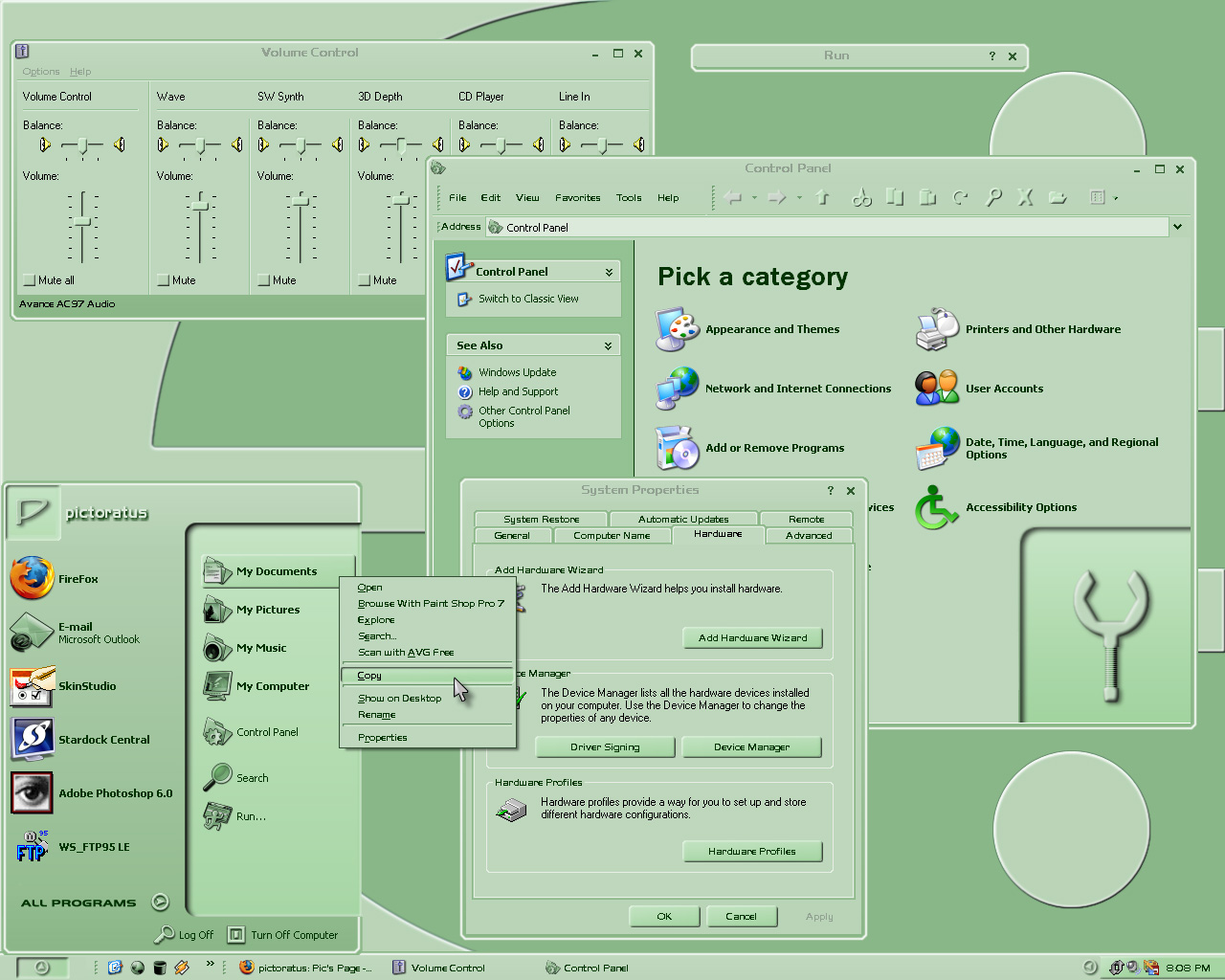Click Switch to Classic View link
Screen dimensions: 1225x980
[x=528, y=299]
